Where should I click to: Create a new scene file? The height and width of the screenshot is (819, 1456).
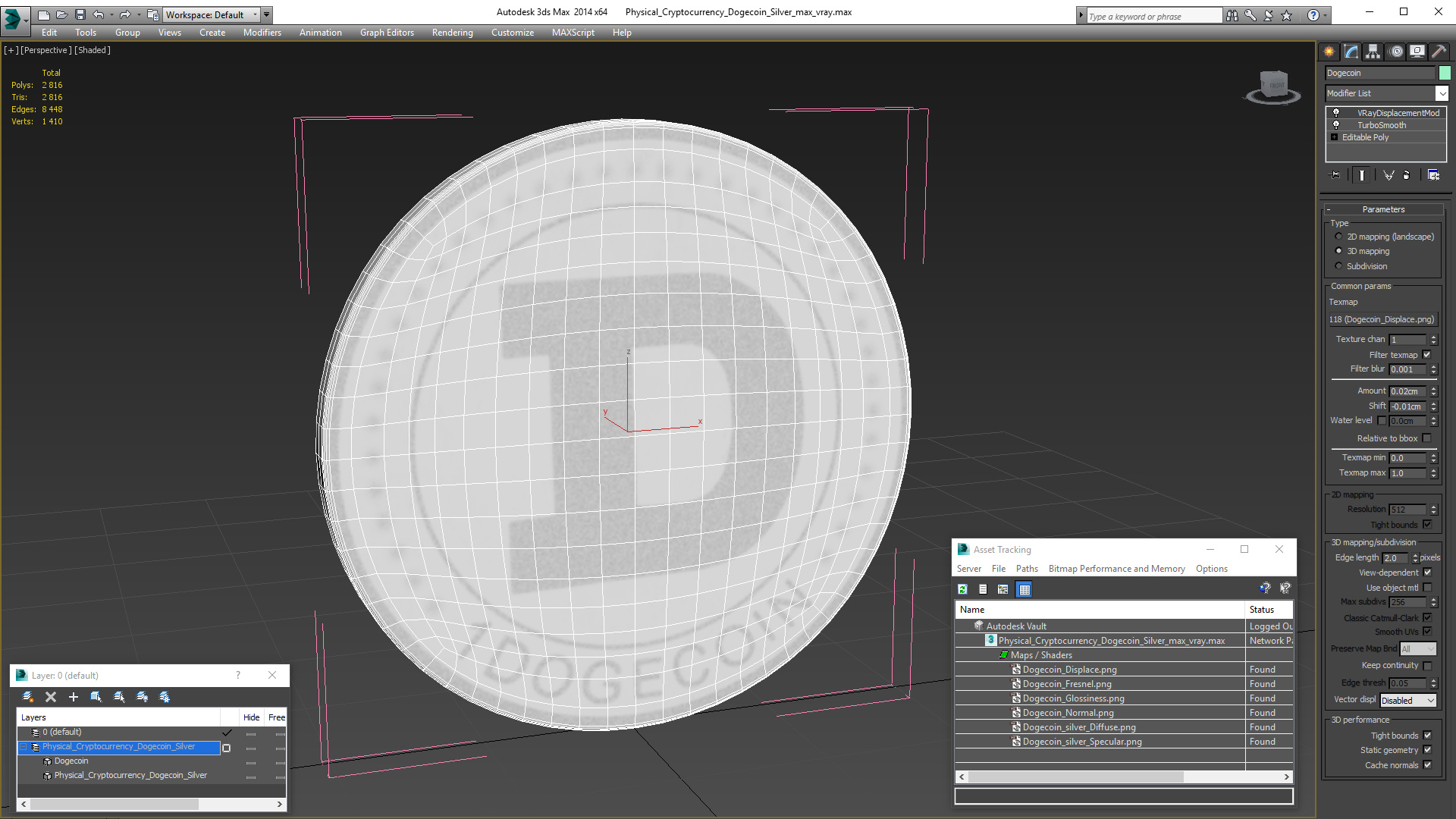[x=43, y=14]
